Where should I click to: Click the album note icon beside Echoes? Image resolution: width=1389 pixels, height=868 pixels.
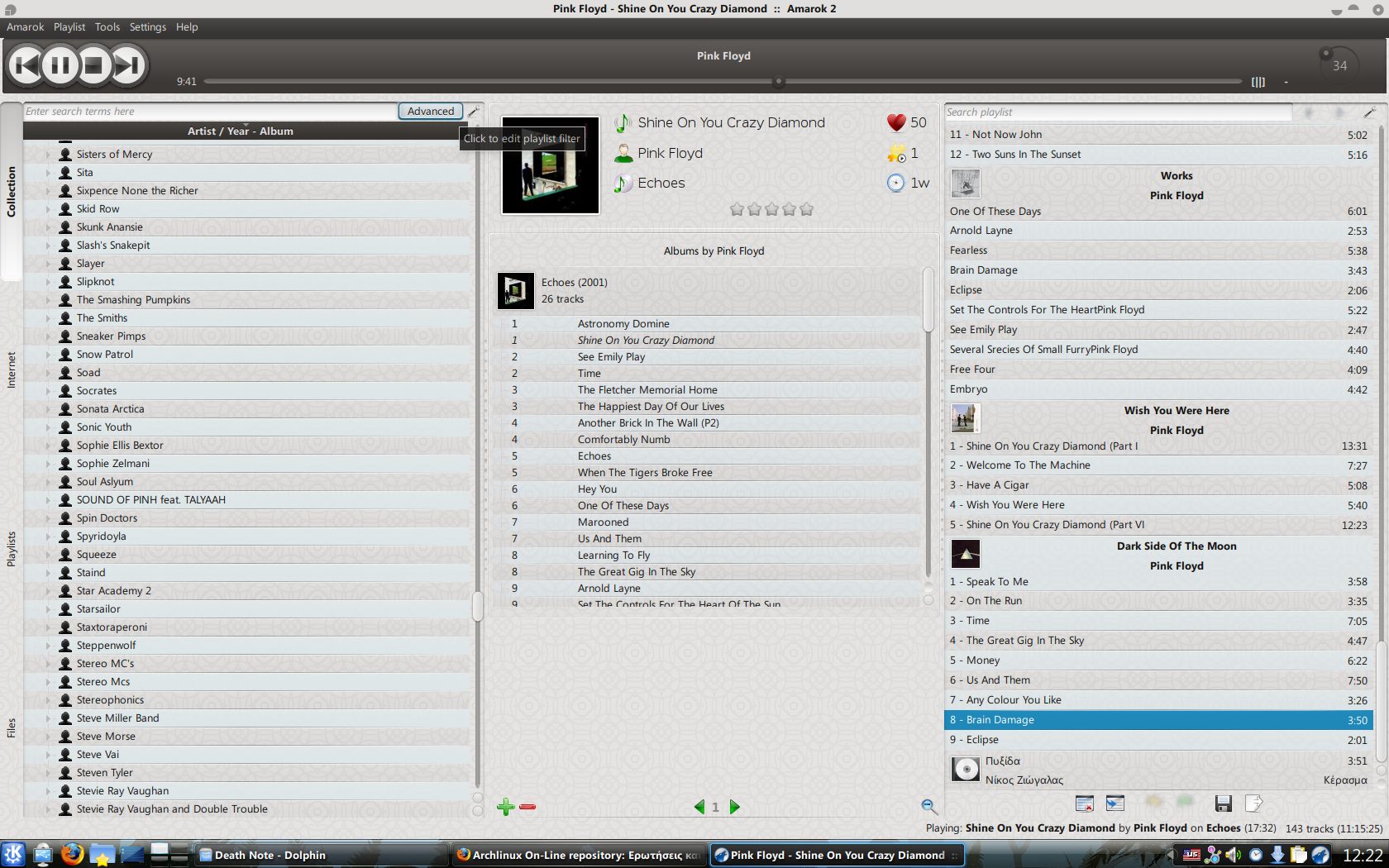click(623, 183)
